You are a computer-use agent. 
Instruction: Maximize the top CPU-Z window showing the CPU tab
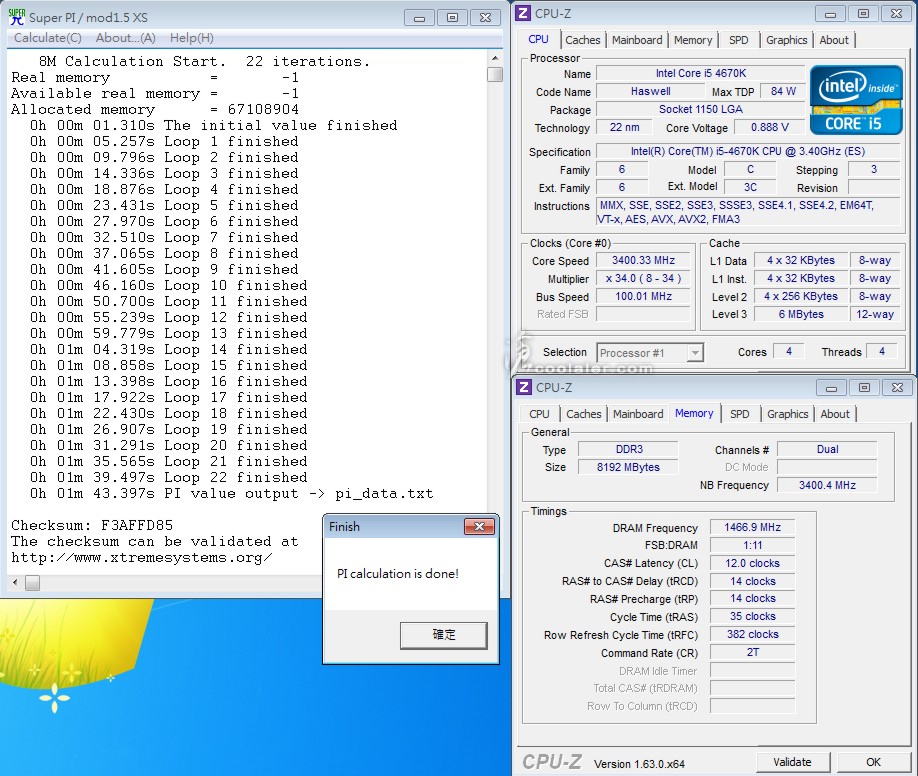[x=863, y=13]
